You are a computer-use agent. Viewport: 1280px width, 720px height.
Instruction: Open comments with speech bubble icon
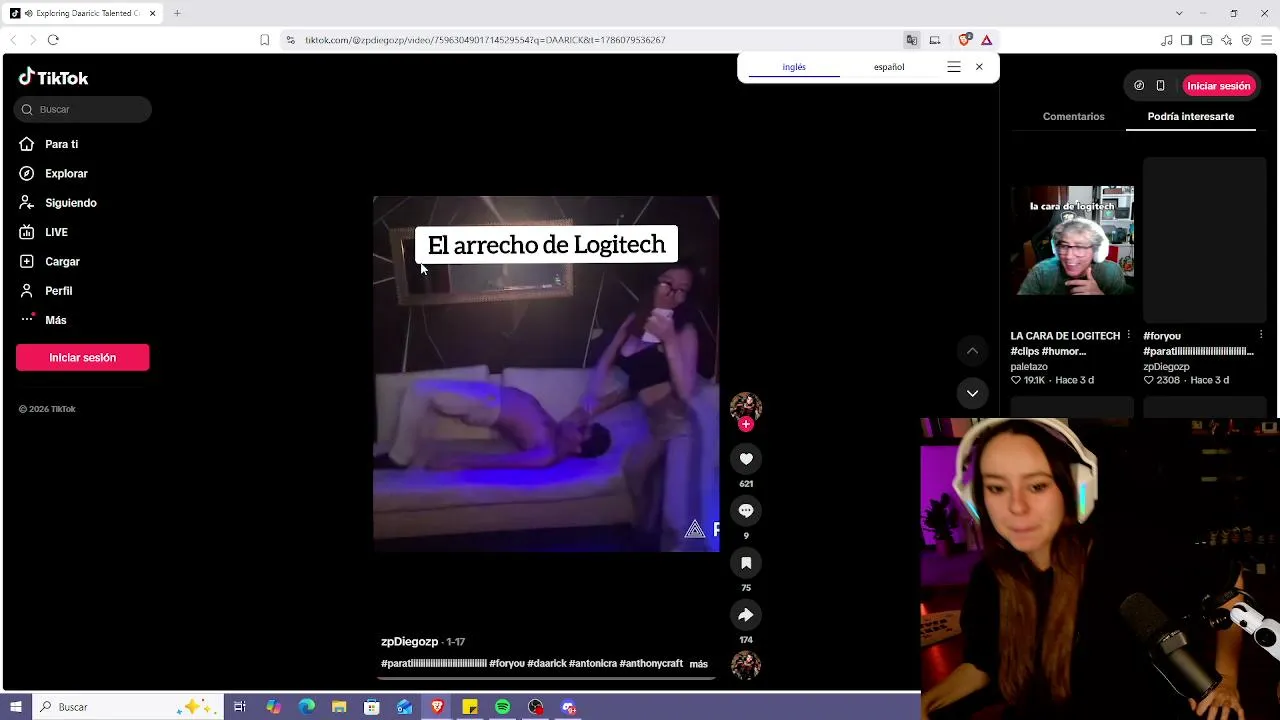pos(746,511)
